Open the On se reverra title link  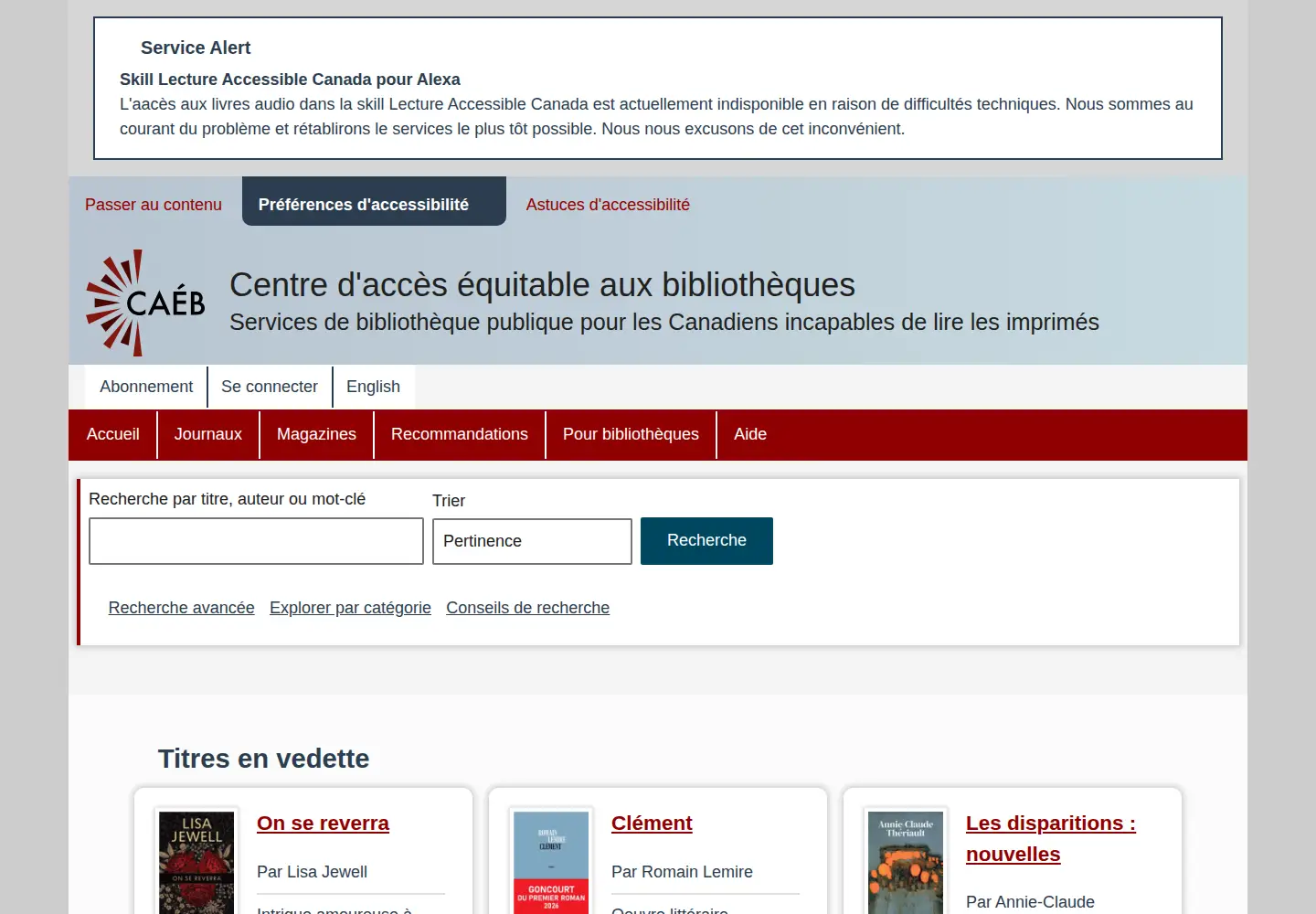(x=323, y=824)
